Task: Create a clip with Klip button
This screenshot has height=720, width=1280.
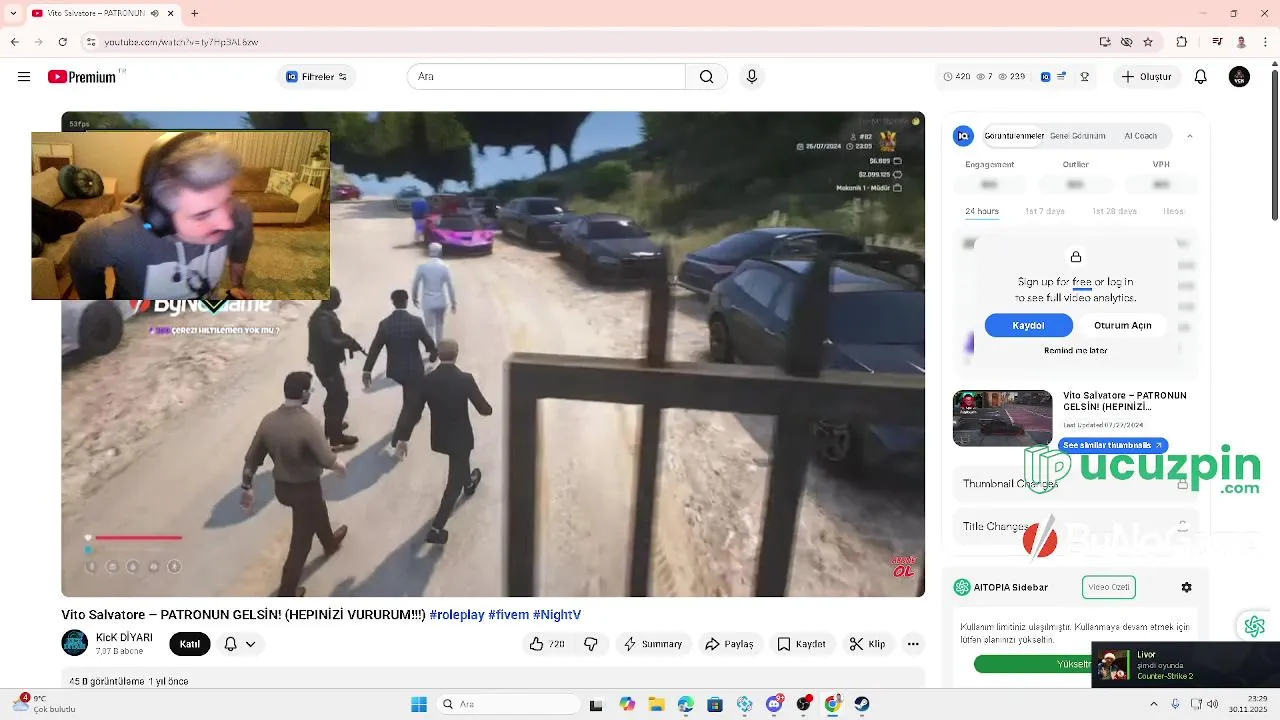Action: pos(867,644)
